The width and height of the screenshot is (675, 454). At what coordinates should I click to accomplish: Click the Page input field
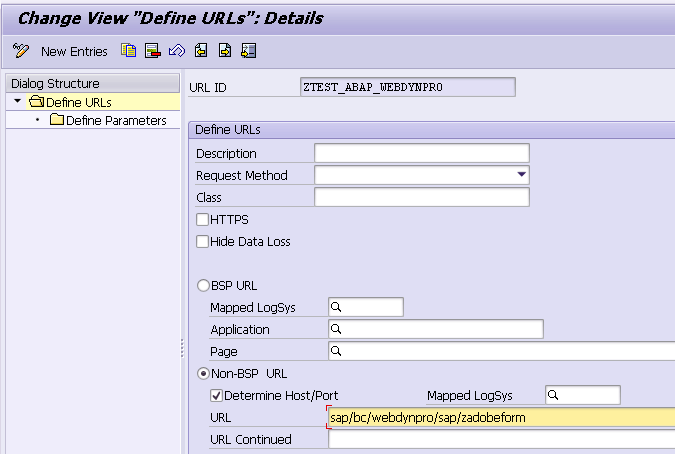(x=502, y=351)
